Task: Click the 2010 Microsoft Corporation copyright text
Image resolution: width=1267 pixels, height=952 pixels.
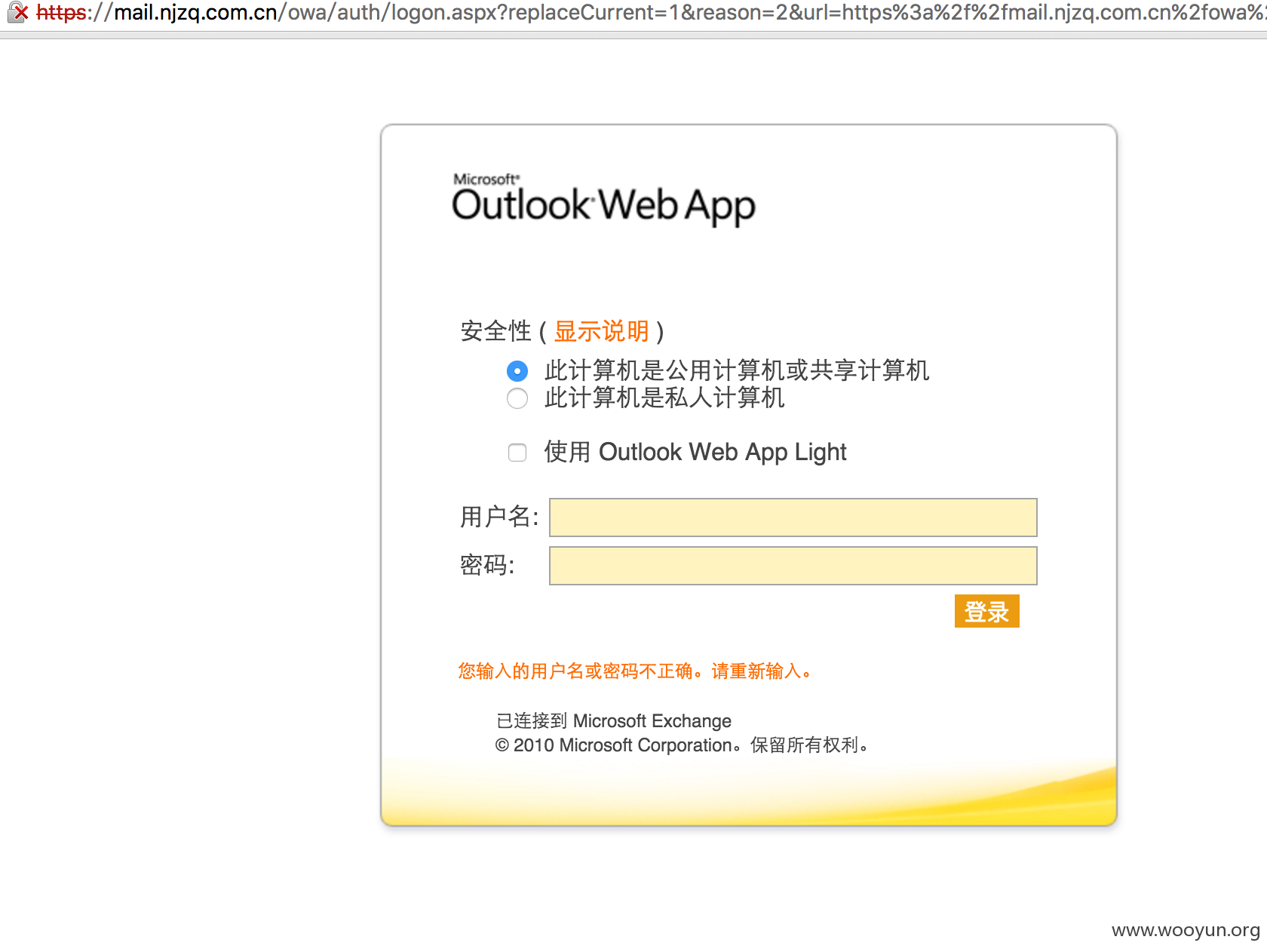Action: coord(682,745)
